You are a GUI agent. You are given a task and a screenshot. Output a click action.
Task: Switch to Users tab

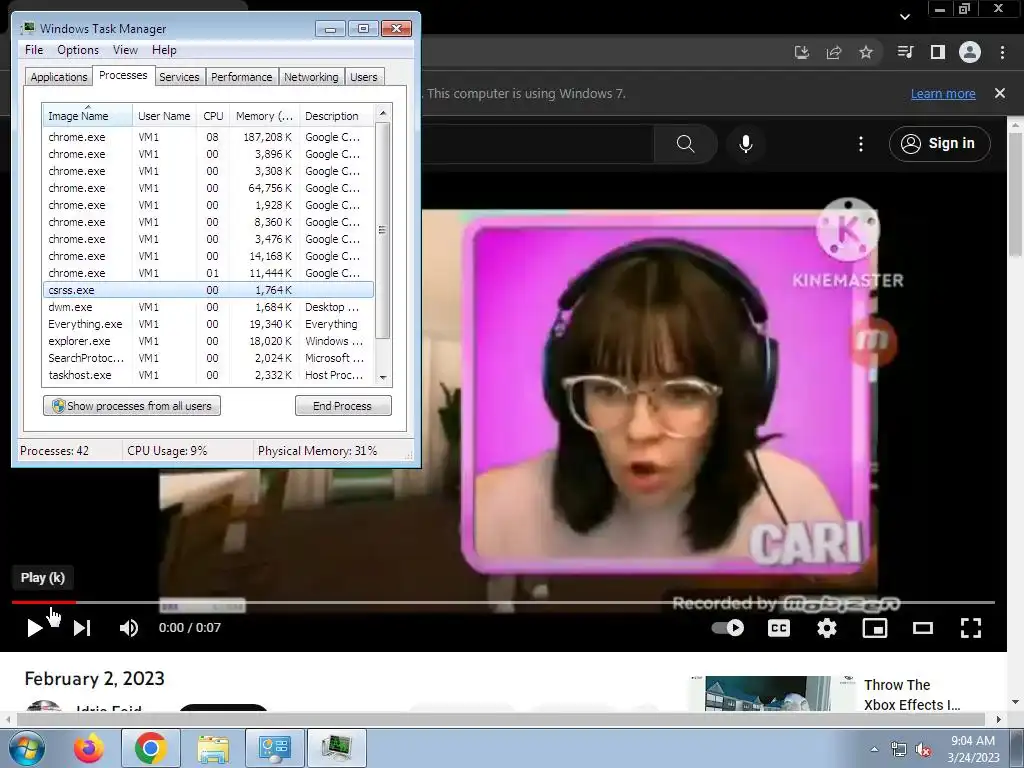click(x=364, y=77)
